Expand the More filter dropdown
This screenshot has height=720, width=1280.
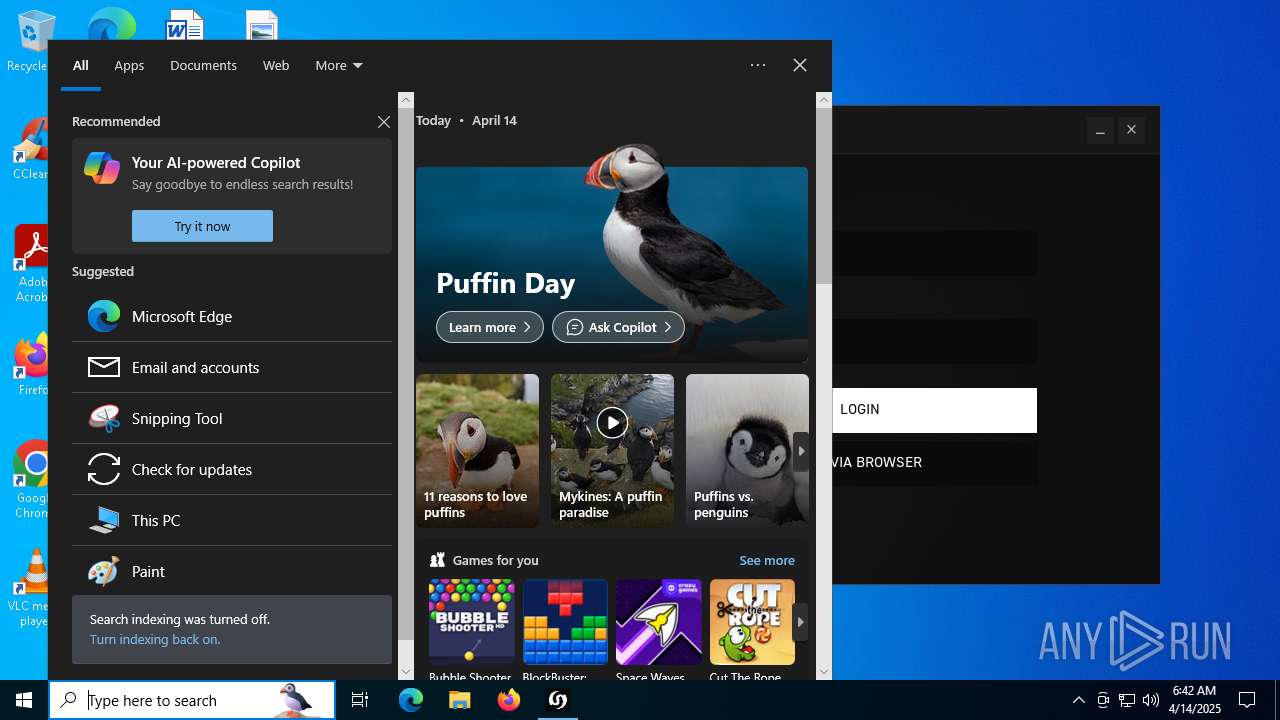point(339,65)
